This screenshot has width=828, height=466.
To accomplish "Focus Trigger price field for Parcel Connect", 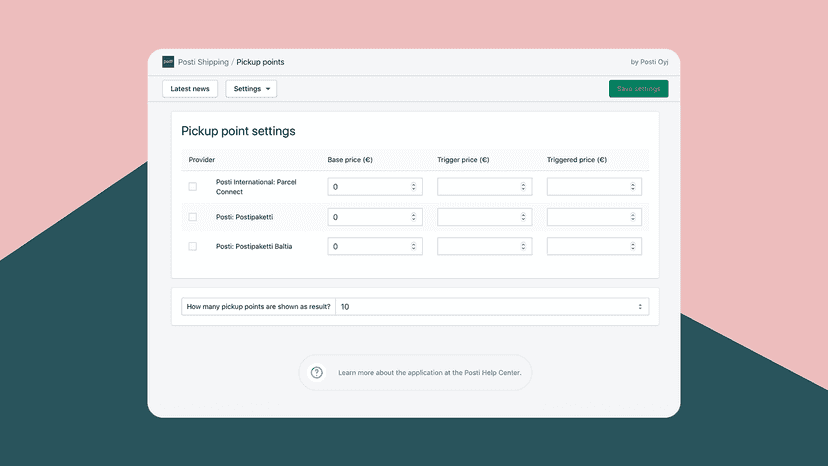I will click(485, 187).
